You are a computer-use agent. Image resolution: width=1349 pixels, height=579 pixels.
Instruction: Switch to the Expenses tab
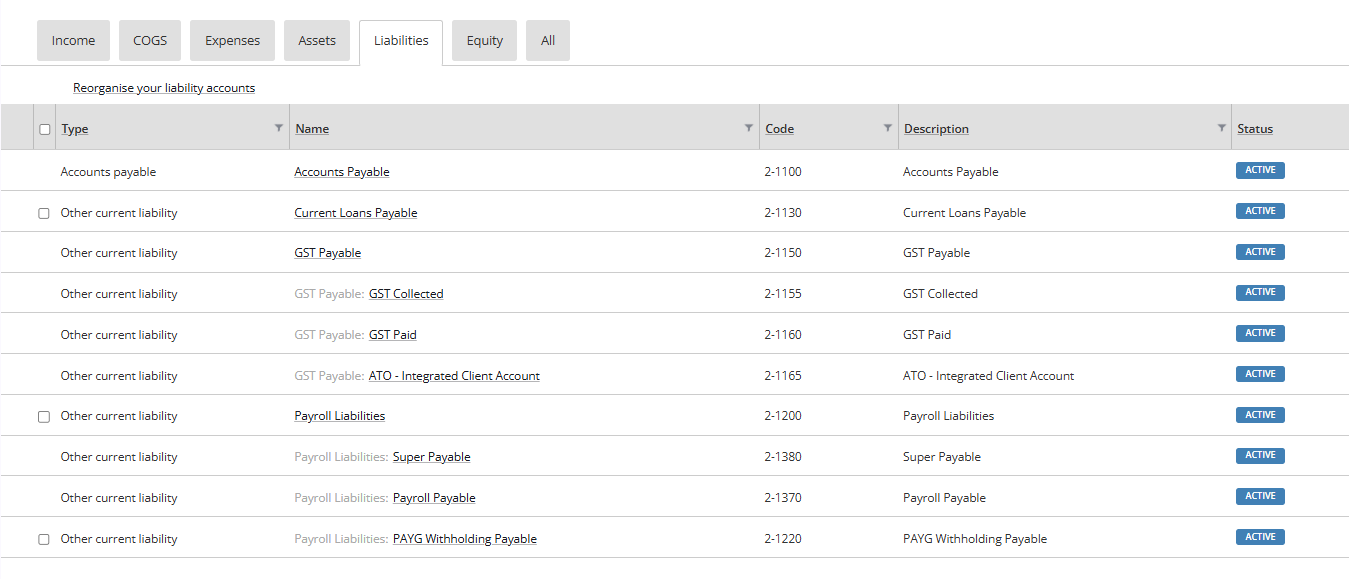point(232,40)
